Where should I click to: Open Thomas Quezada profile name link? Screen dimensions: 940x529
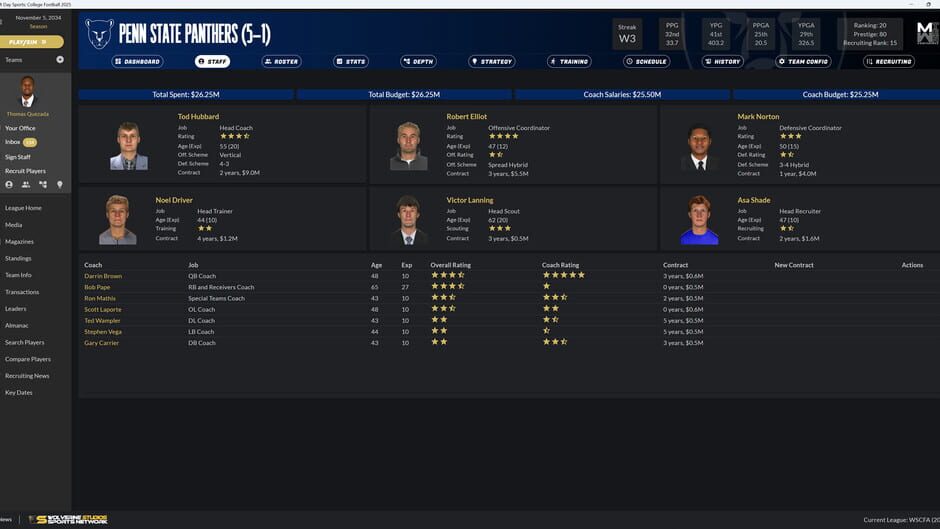(28, 114)
